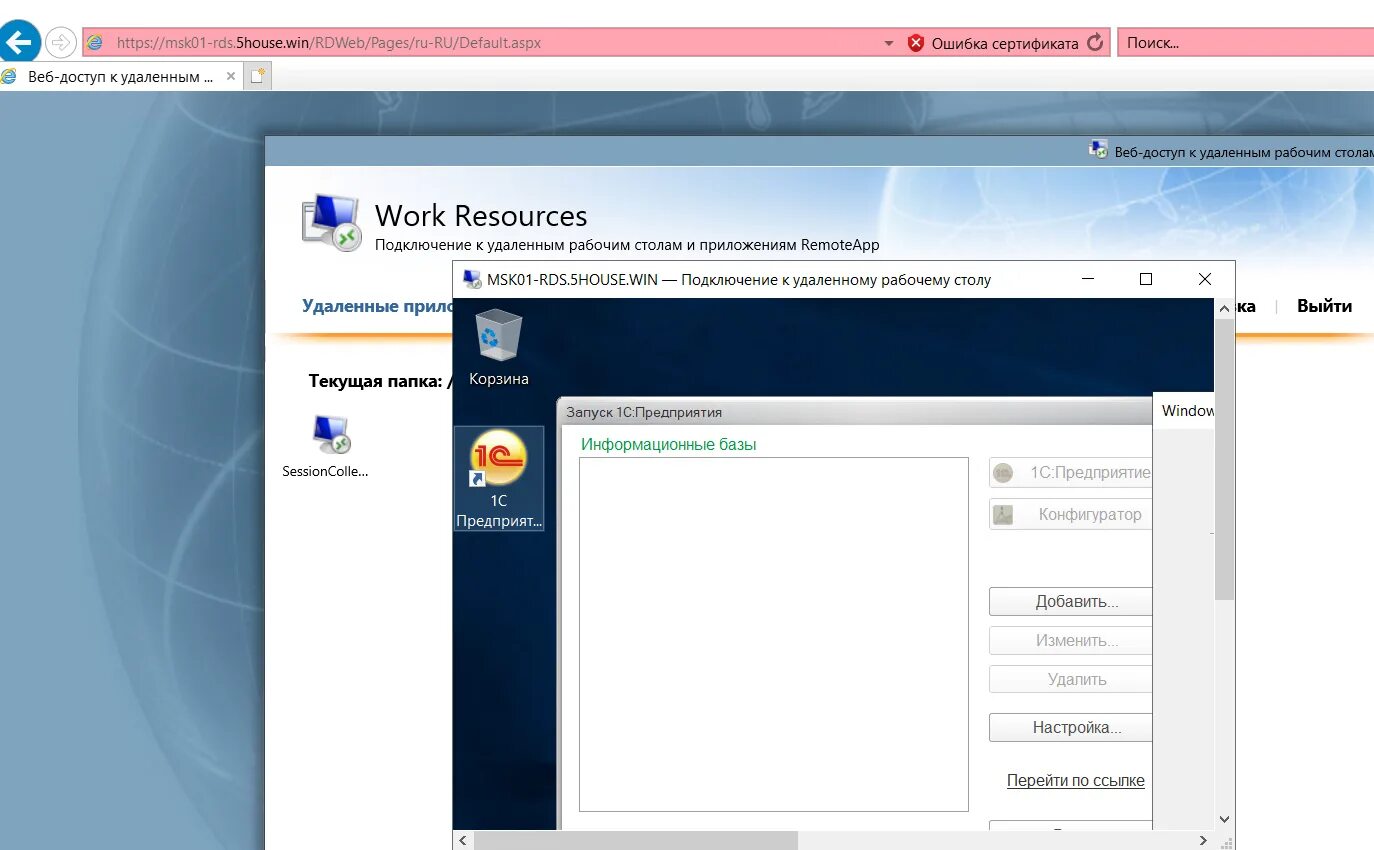Select the 'Веб-доступ к удаленным' browser tab
Viewport: 1374px width, 850px height.
pyautogui.click(x=120, y=76)
